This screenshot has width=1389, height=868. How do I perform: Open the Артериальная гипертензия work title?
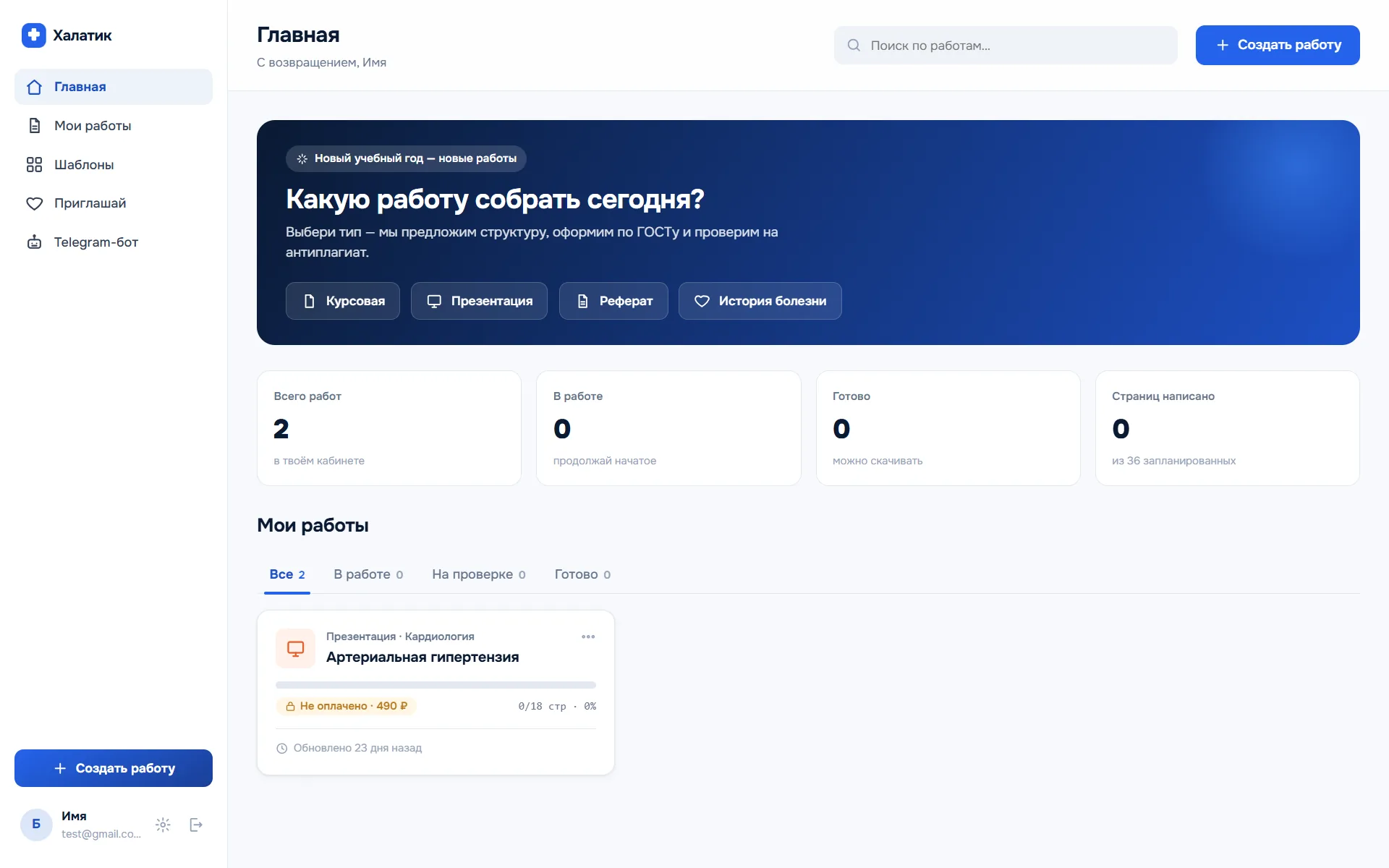coord(422,657)
